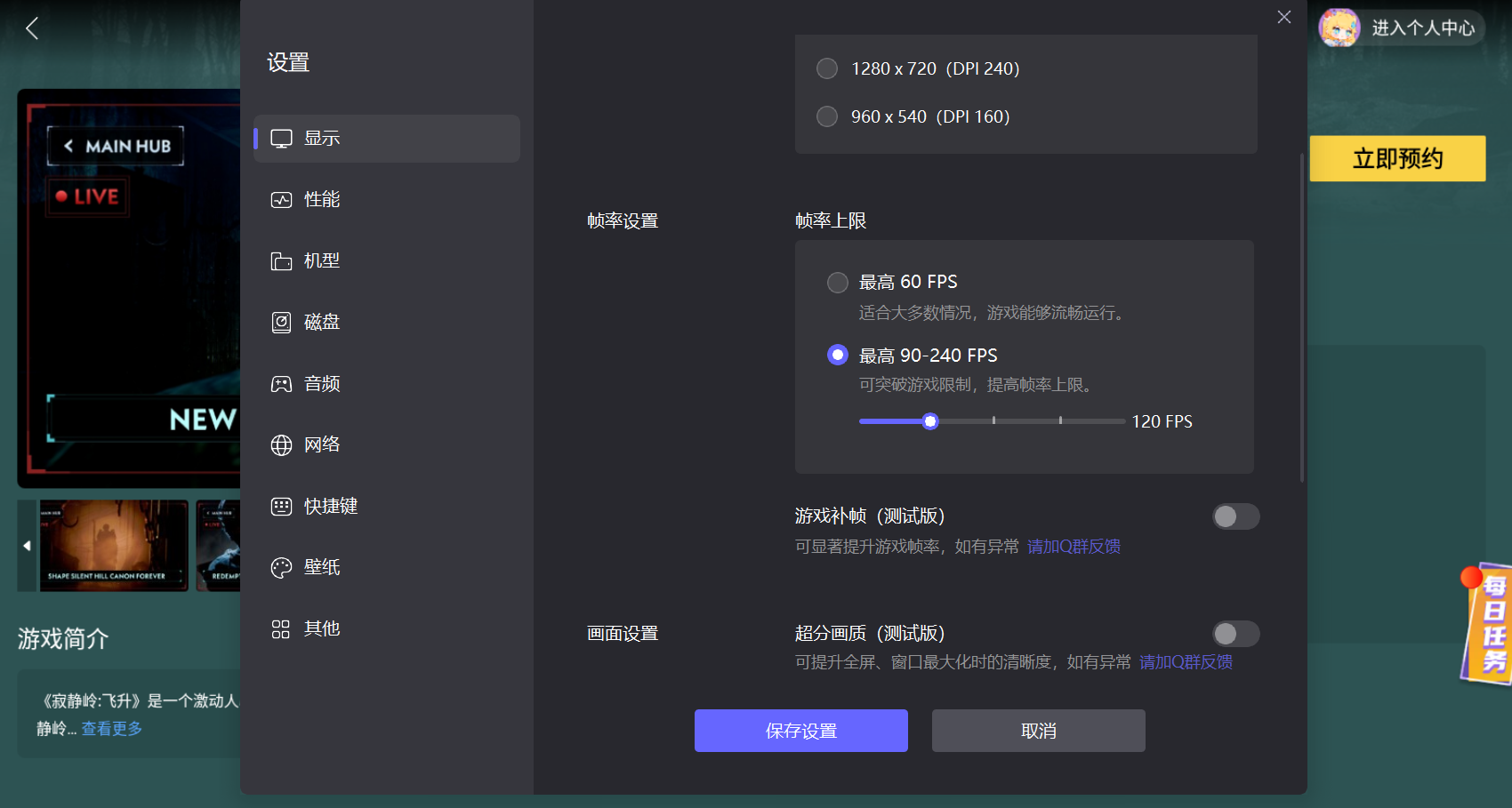Click the 其他 grid icon
The image size is (1512, 808).
tap(281, 629)
